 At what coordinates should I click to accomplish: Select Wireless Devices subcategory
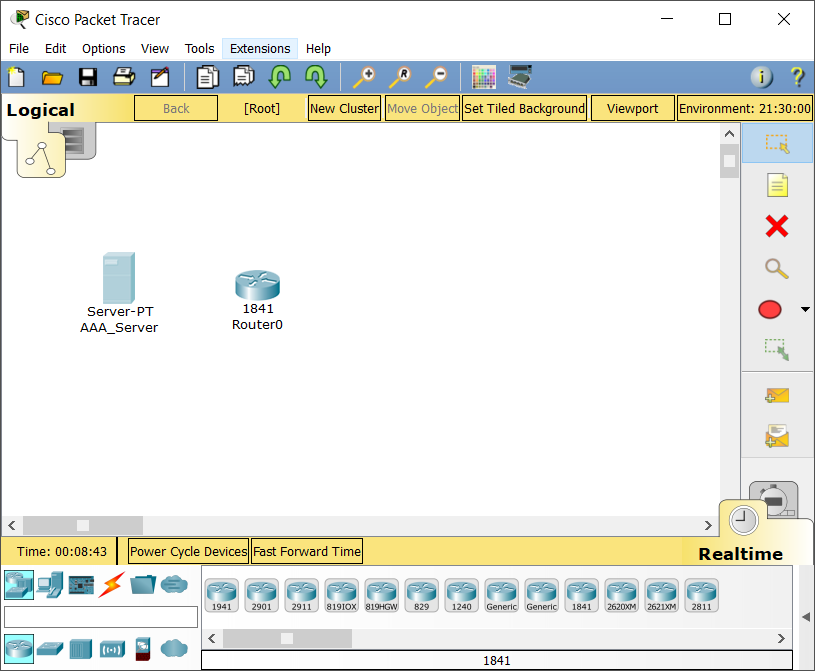(112, 649)
